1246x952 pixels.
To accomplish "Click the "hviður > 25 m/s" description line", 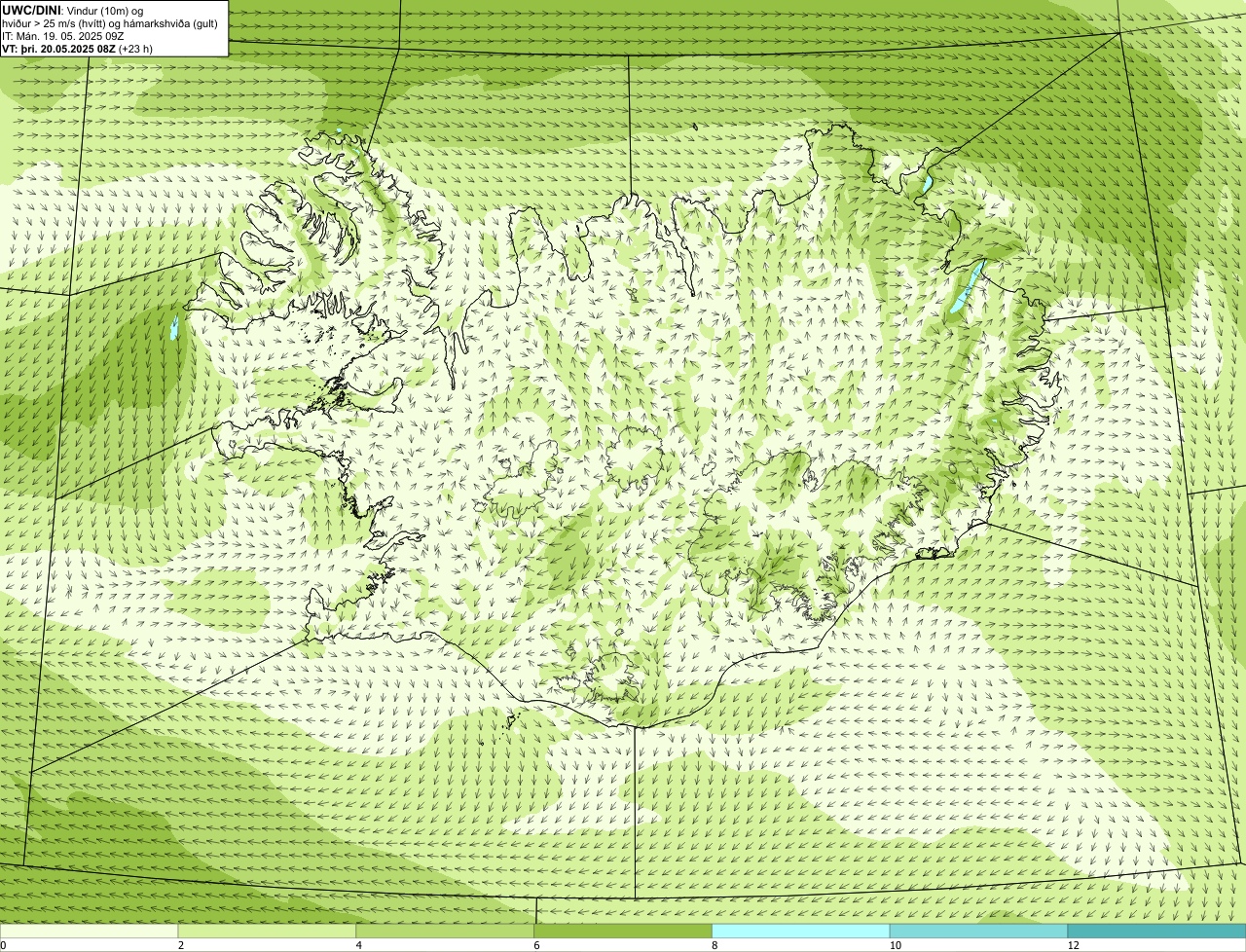I will pyautogui.click(x=110, y=23).
